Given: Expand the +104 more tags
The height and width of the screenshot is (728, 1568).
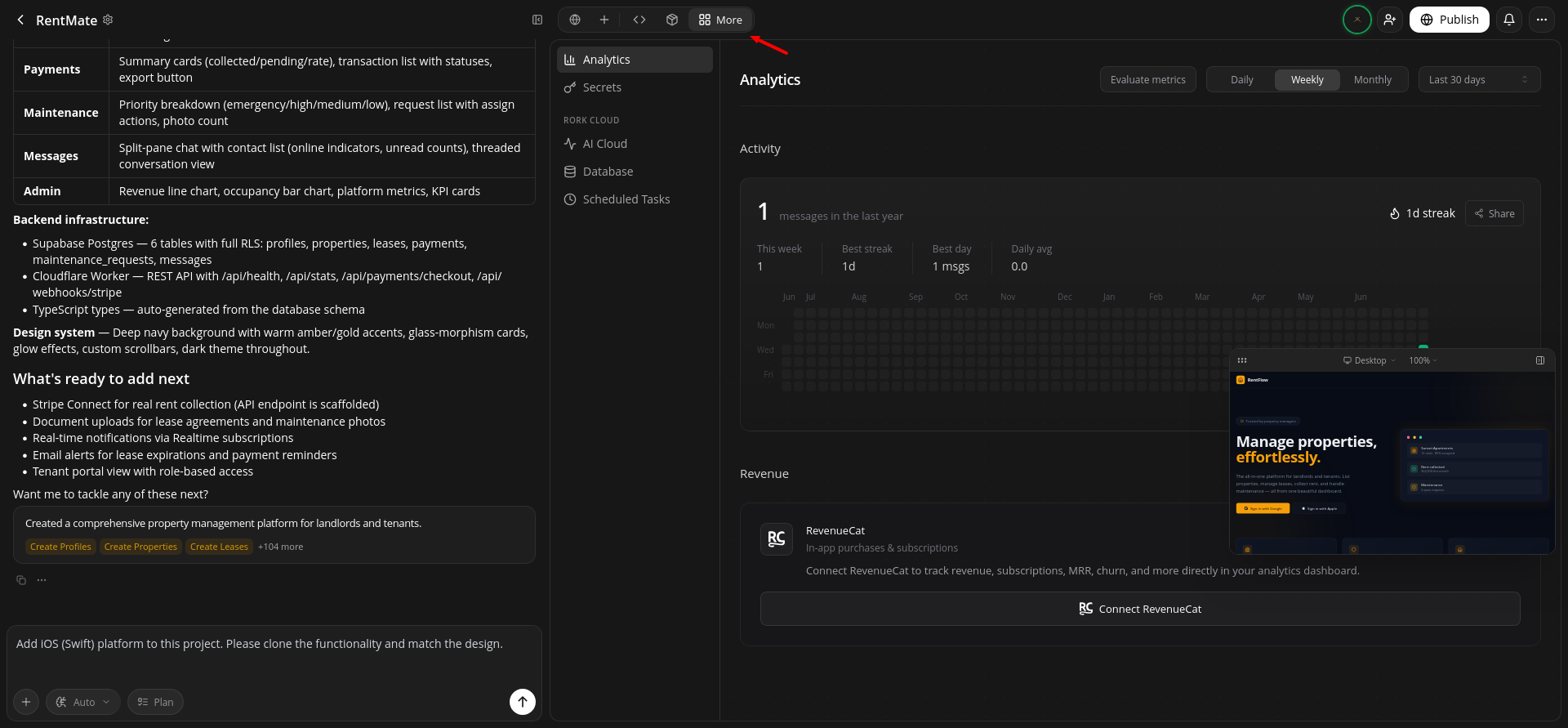Looking at the screenshot, I should [x=280, y=547].
